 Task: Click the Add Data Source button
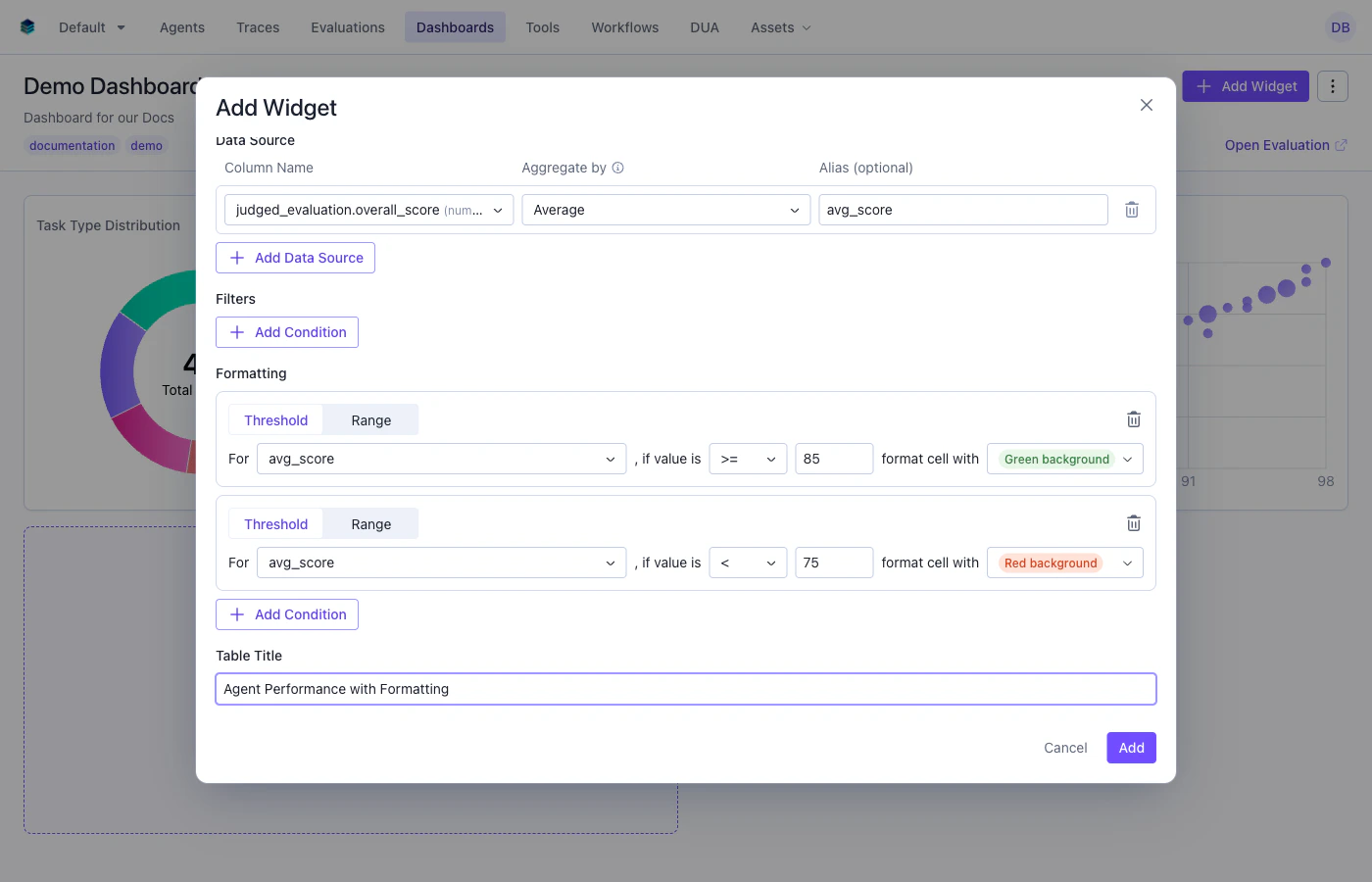pos(295,258)
